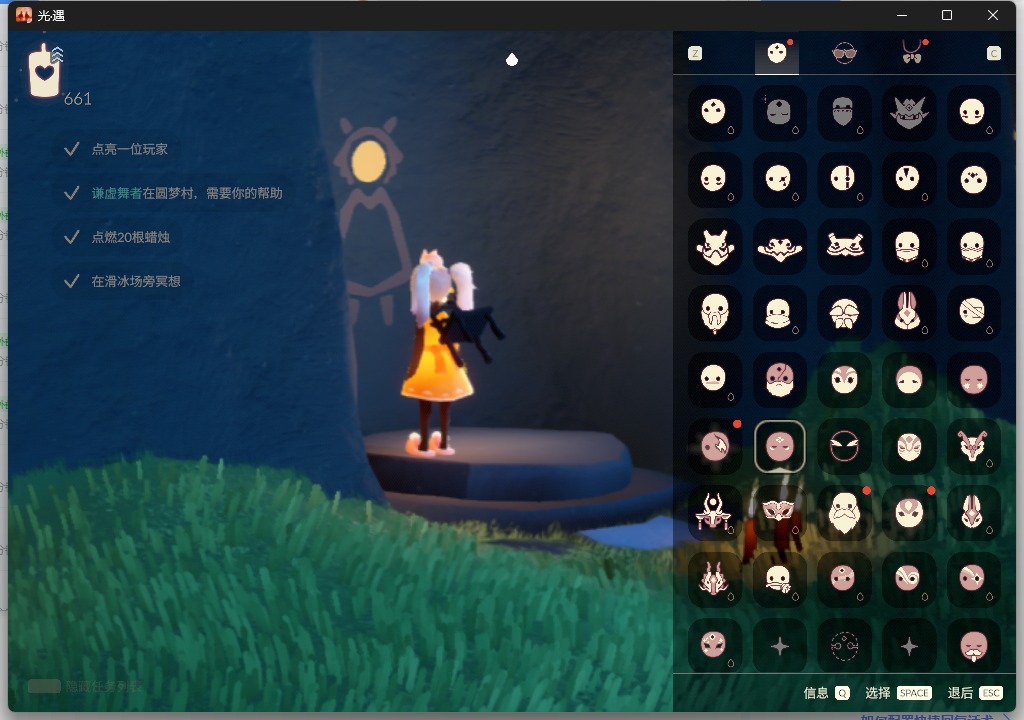This screenshot has width=1024, height=720.
Task: Select mask with vertical split stripe
Action: coord(844,179)
